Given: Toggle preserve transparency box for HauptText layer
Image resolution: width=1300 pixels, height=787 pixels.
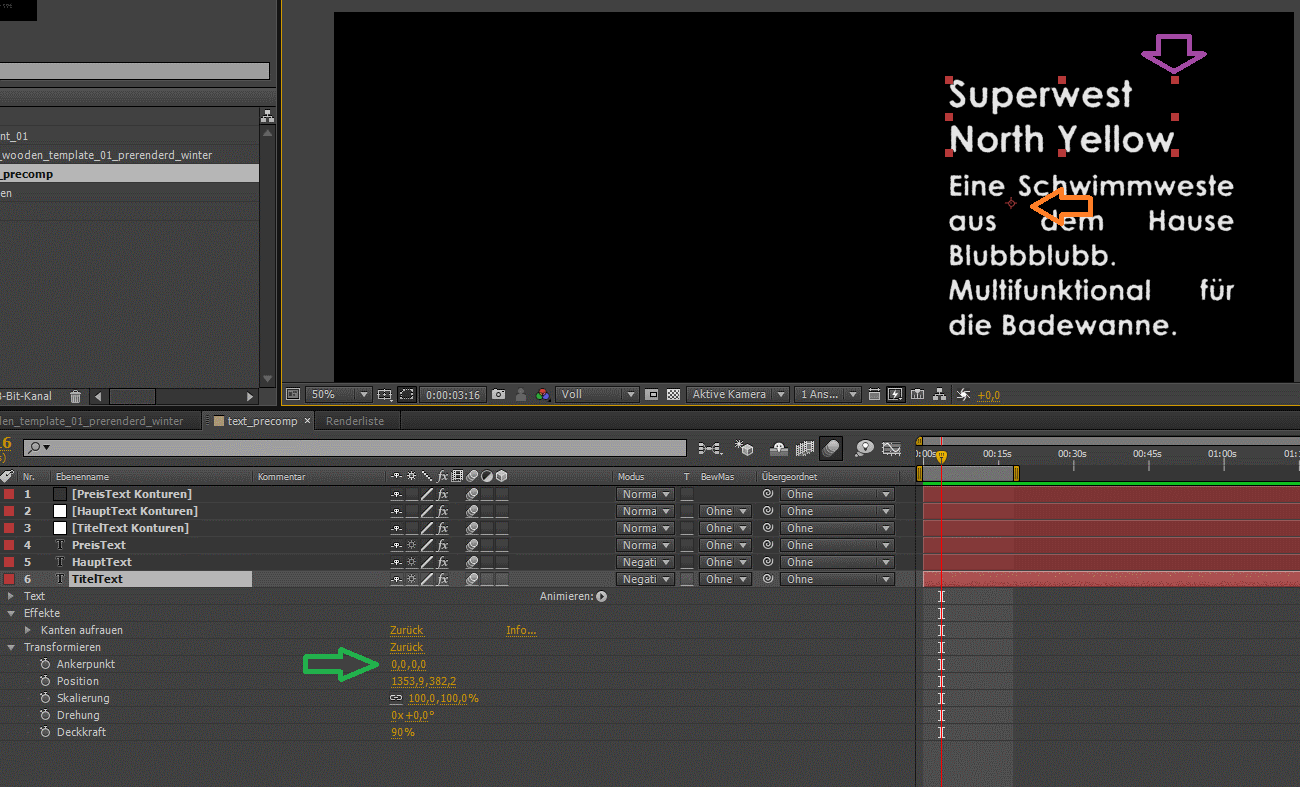Looking at the screenshot, I should (687, 562).
